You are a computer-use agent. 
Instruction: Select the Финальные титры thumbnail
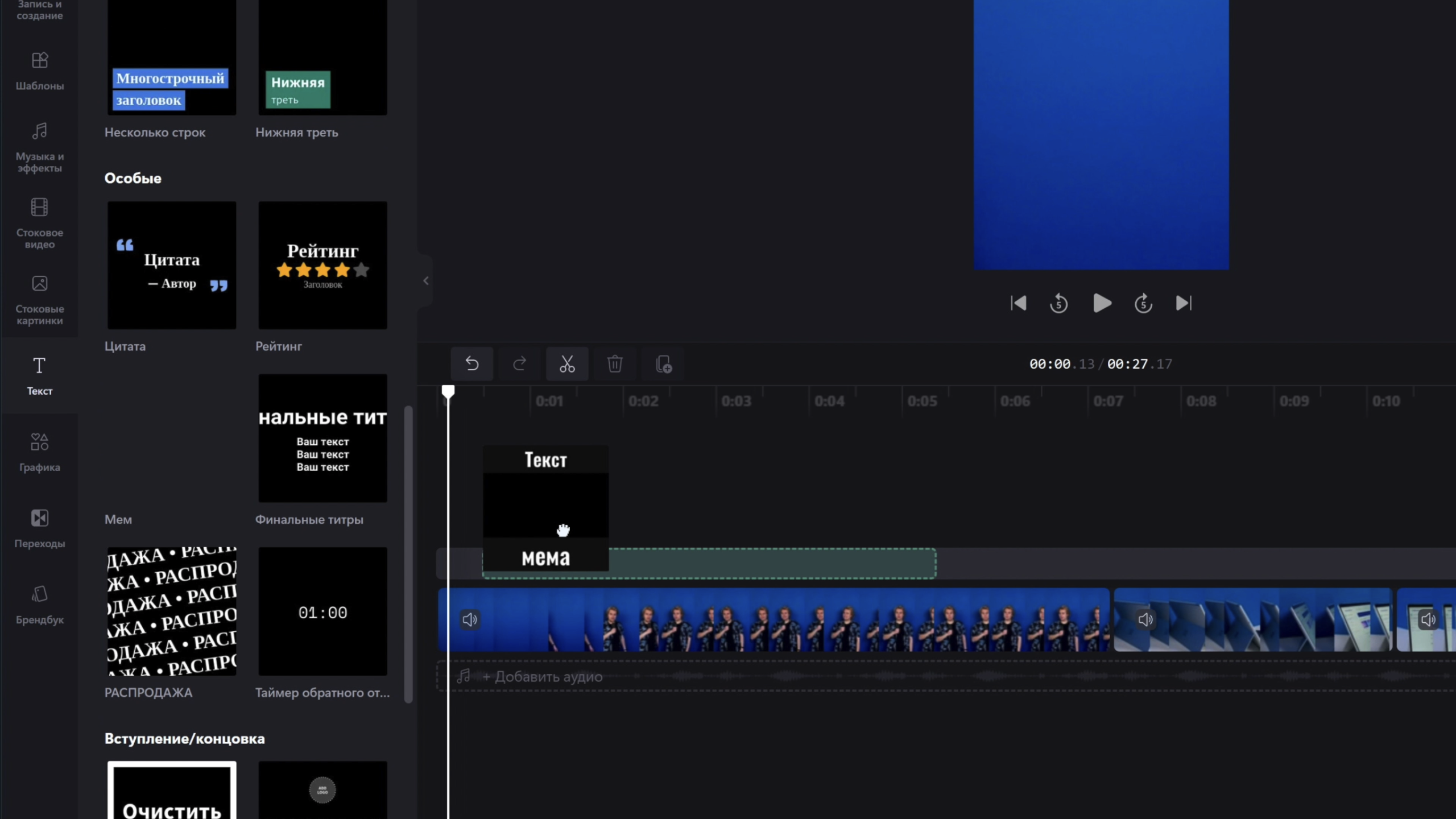point(322,438)
